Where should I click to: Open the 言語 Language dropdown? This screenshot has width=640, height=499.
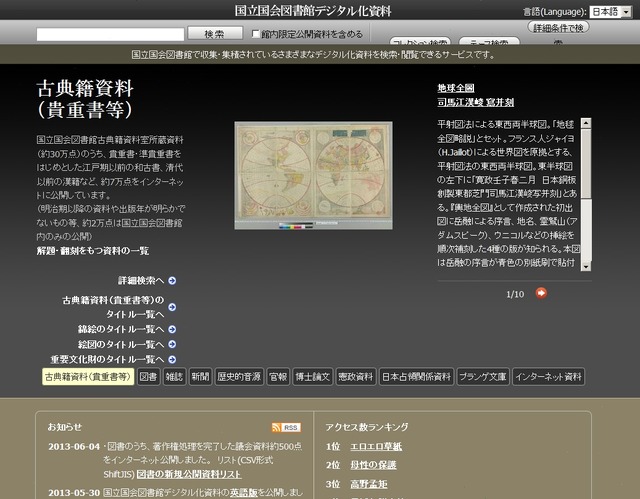610,12
